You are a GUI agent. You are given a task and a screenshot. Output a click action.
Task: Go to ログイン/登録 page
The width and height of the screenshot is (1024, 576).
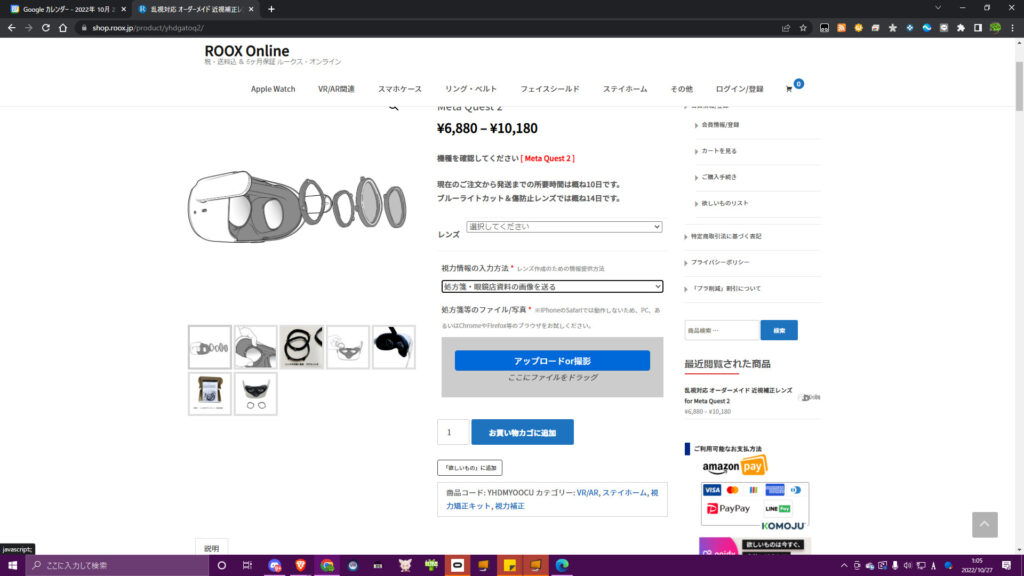coord(739,89)
